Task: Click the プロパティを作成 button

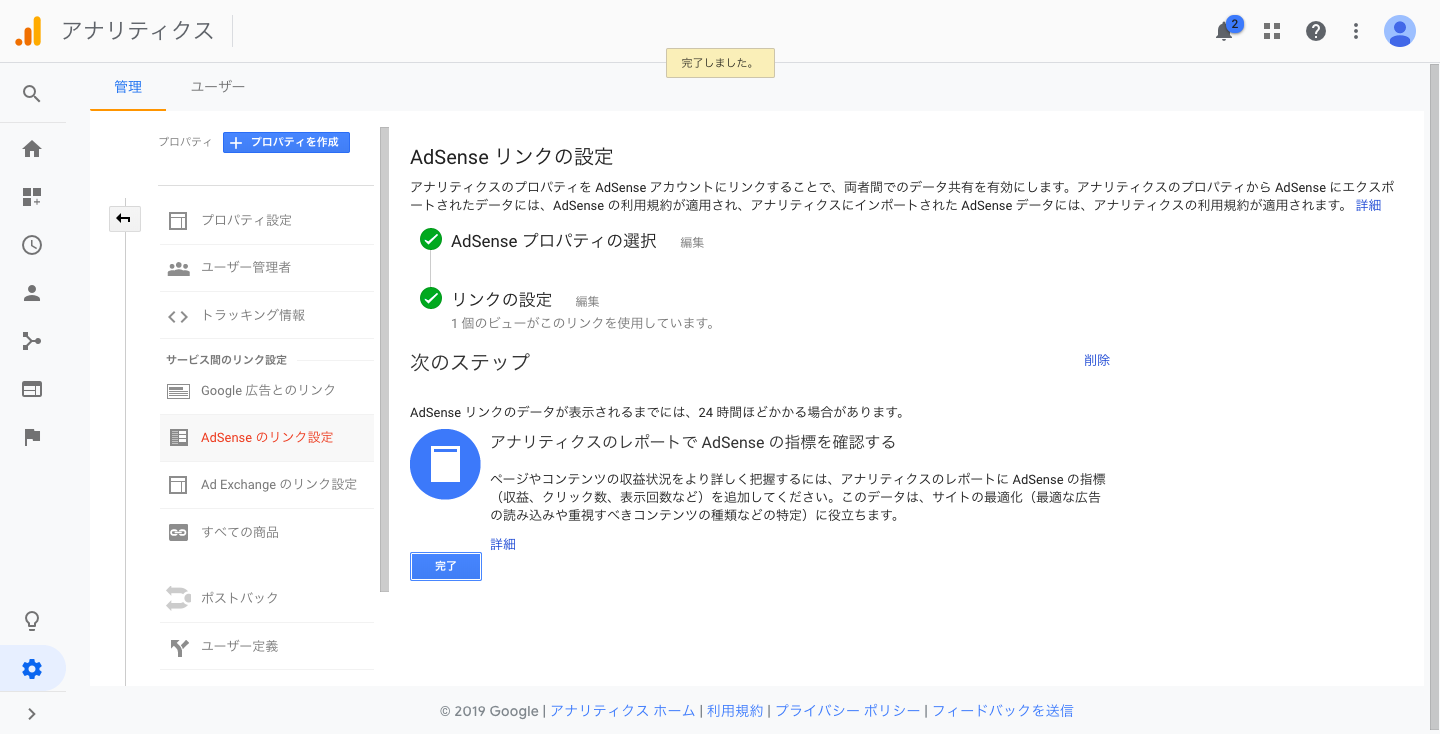Action: click(286, 142)
